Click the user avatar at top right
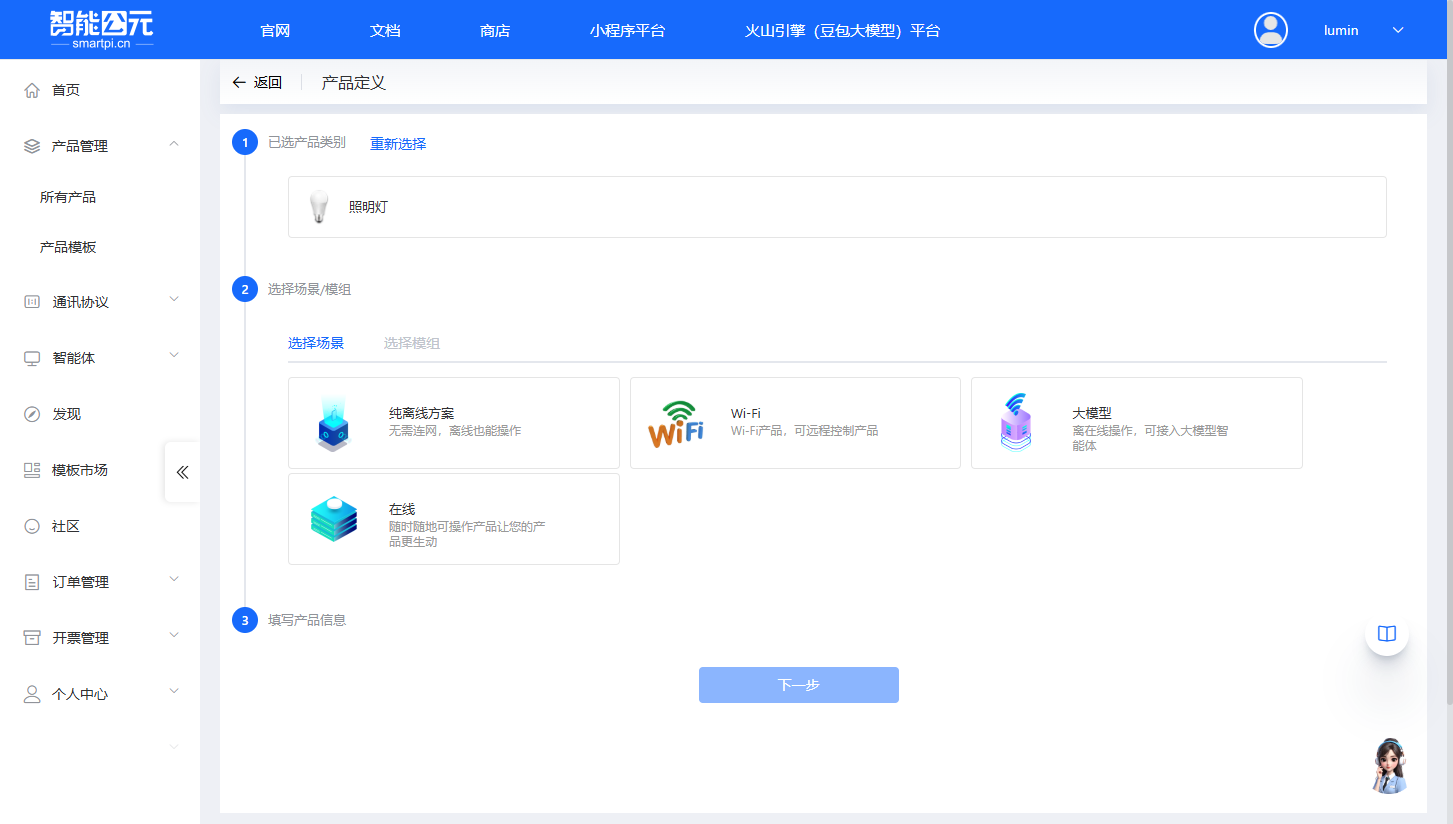 point(1270,29)
